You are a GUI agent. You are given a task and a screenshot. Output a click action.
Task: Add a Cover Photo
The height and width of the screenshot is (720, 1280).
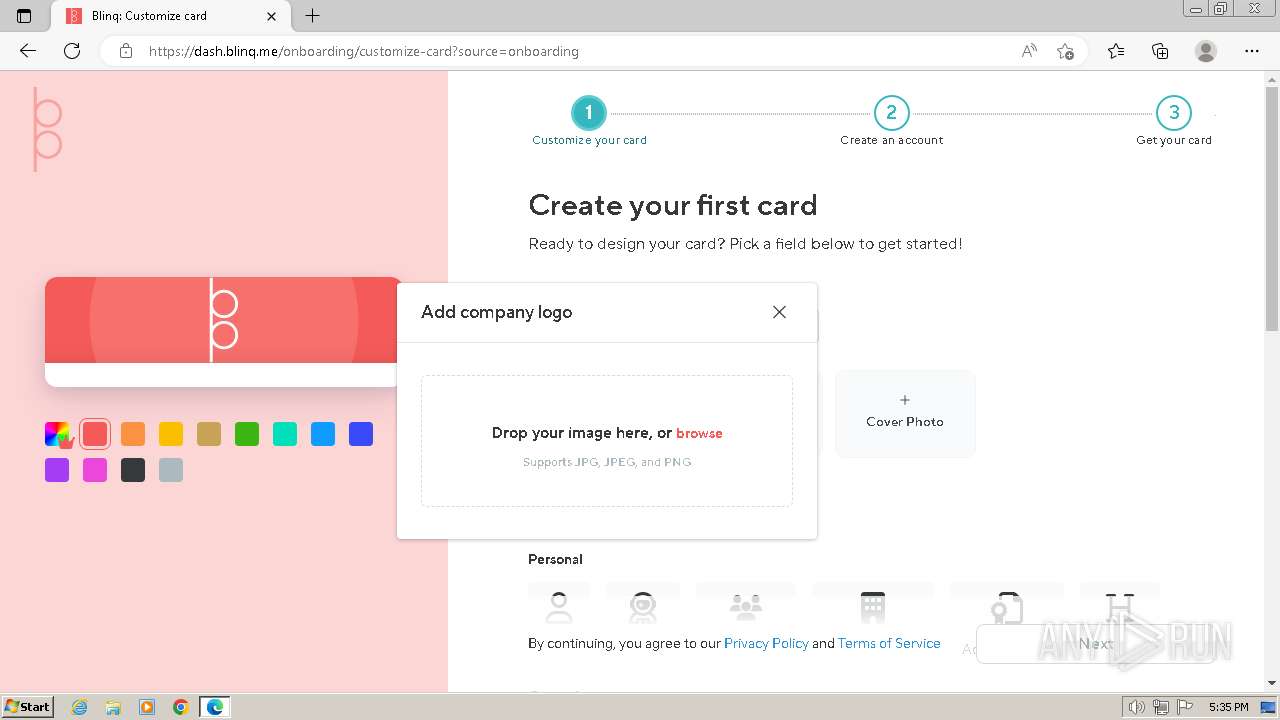[x=905, y=413]
